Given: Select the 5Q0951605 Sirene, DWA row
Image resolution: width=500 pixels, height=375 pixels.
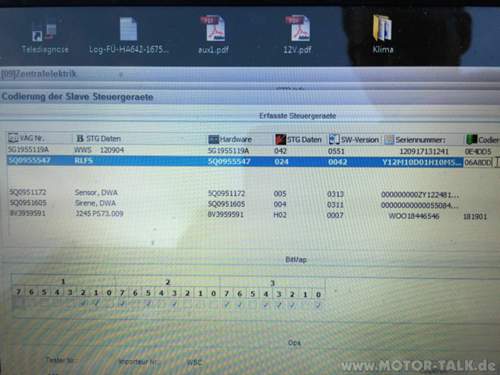Looking at the screenshot, I should 233,204.
